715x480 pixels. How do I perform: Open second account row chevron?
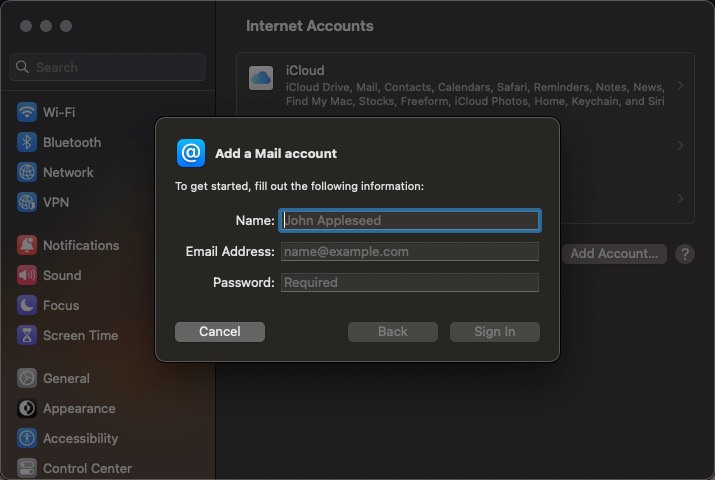pos(680,145)
